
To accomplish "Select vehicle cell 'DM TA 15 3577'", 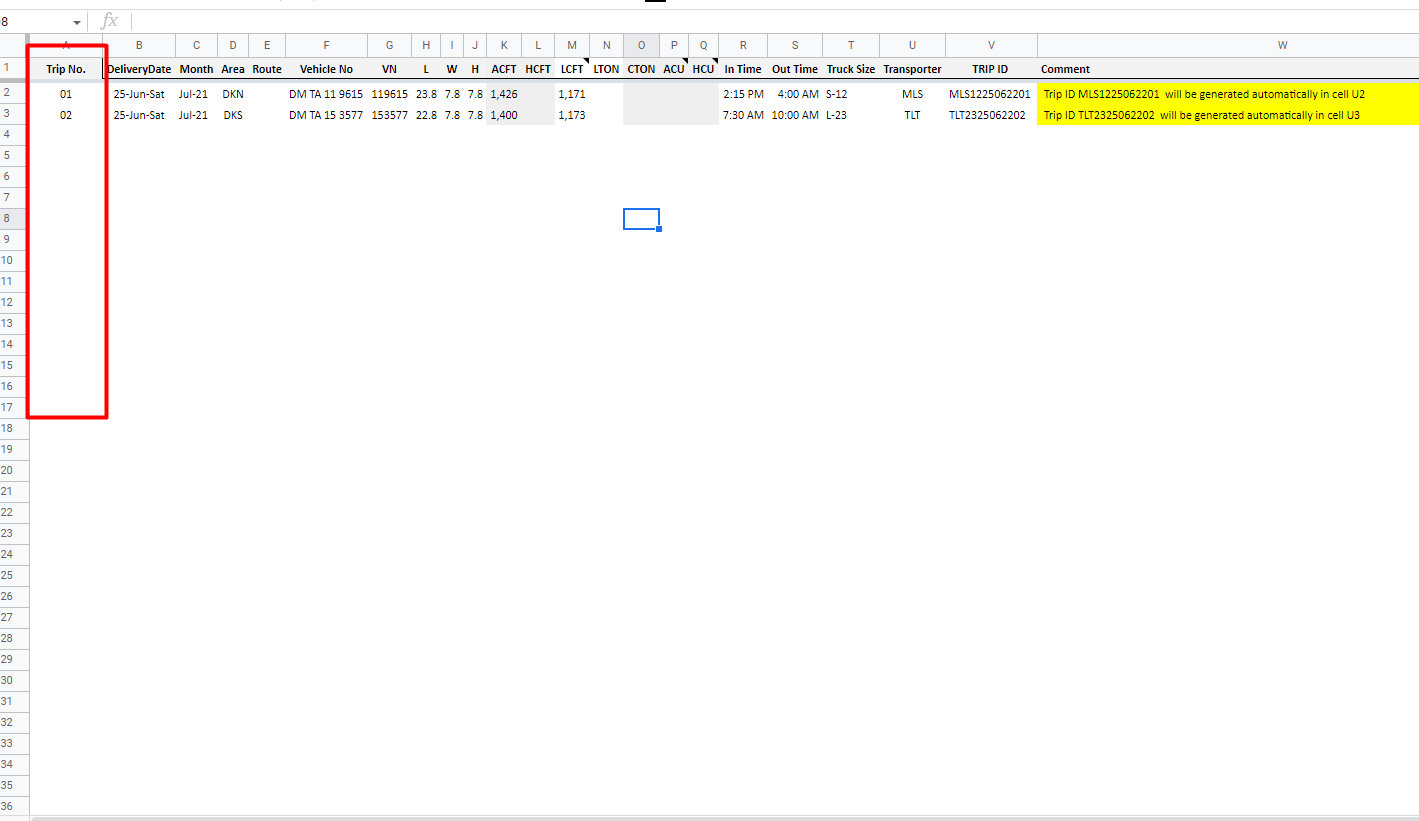I will tap(326, 115).
